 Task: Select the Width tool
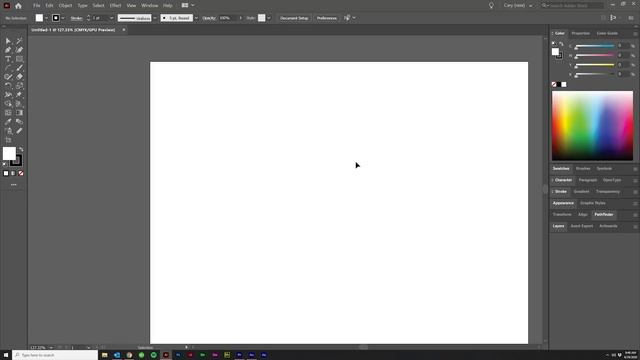[8, 95]
